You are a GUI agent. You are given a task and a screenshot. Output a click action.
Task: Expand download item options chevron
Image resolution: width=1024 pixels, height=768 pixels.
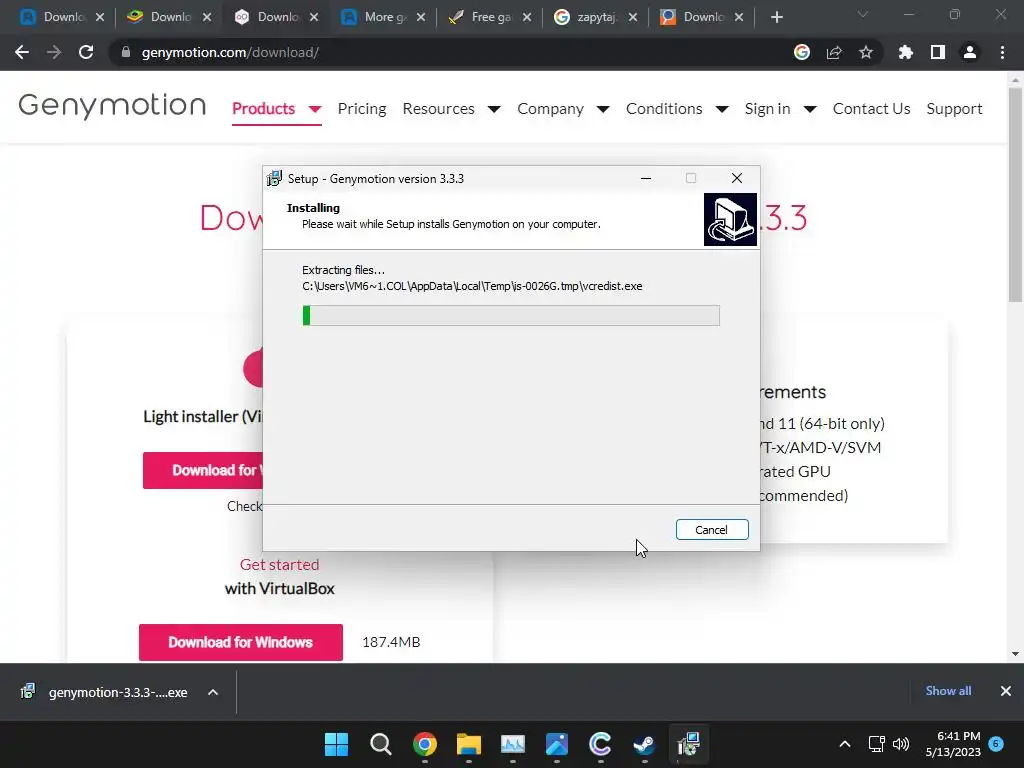213,692
